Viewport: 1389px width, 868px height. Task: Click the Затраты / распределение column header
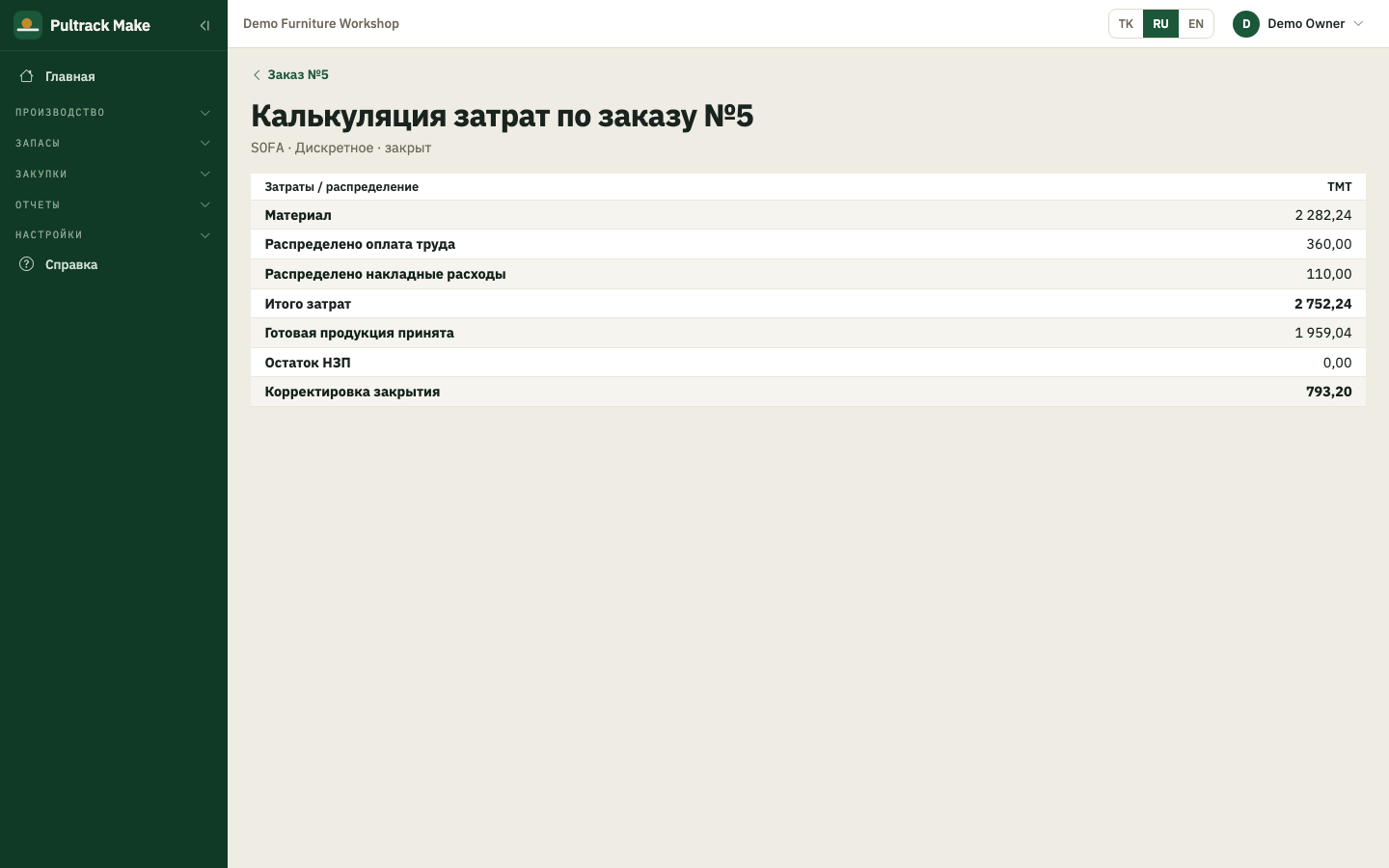click(341, 187)
